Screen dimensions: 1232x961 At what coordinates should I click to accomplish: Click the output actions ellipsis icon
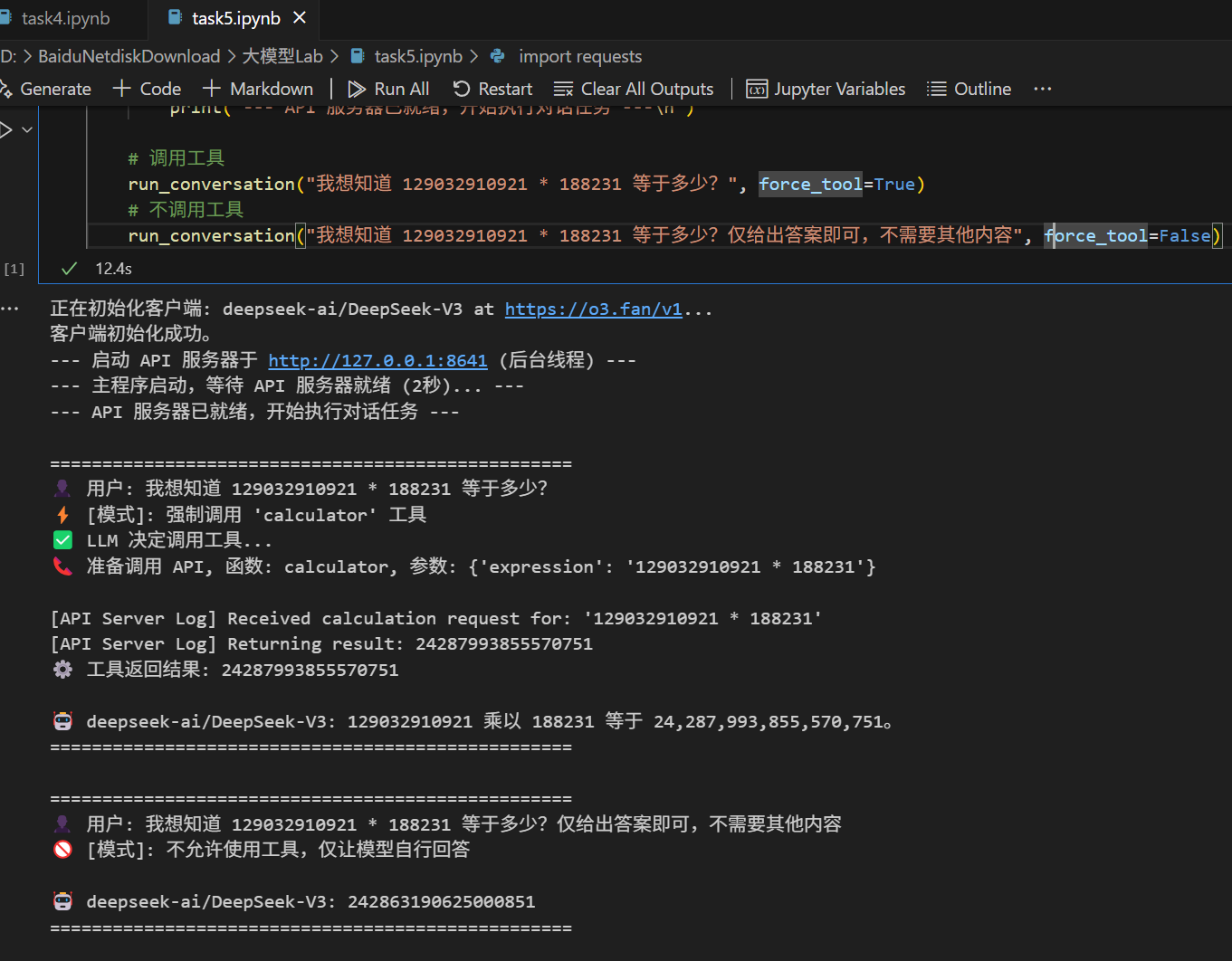point(9,308)
